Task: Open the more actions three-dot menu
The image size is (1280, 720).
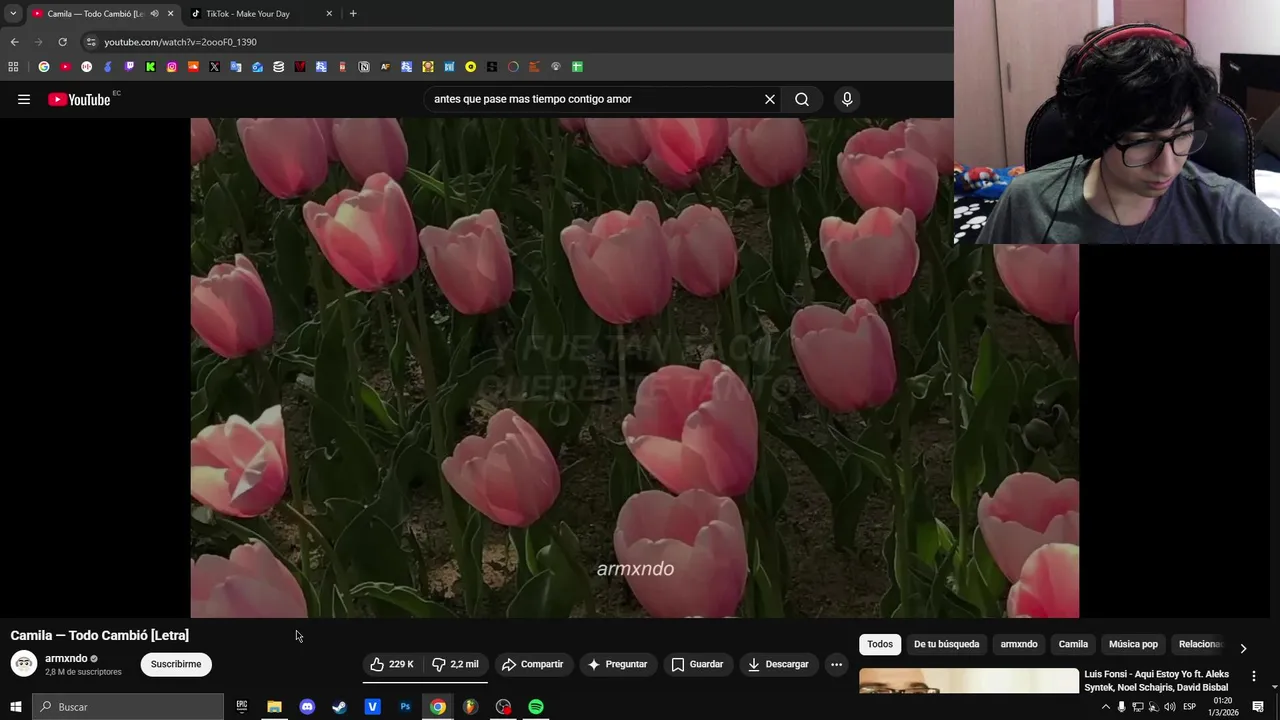Action: [837, 664]
